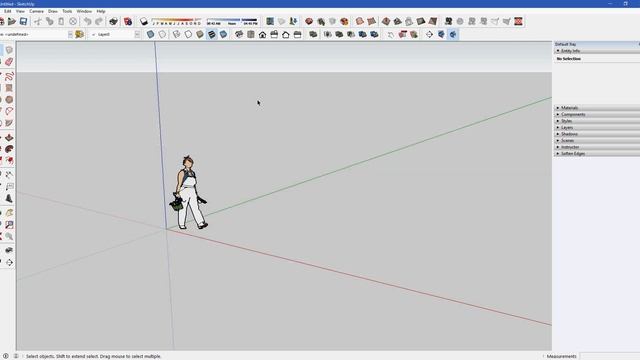Viewport: 640px width, 360px height.
Task: Click the Copy icon in the standard toolbar
Action: [x=49, y=21]
